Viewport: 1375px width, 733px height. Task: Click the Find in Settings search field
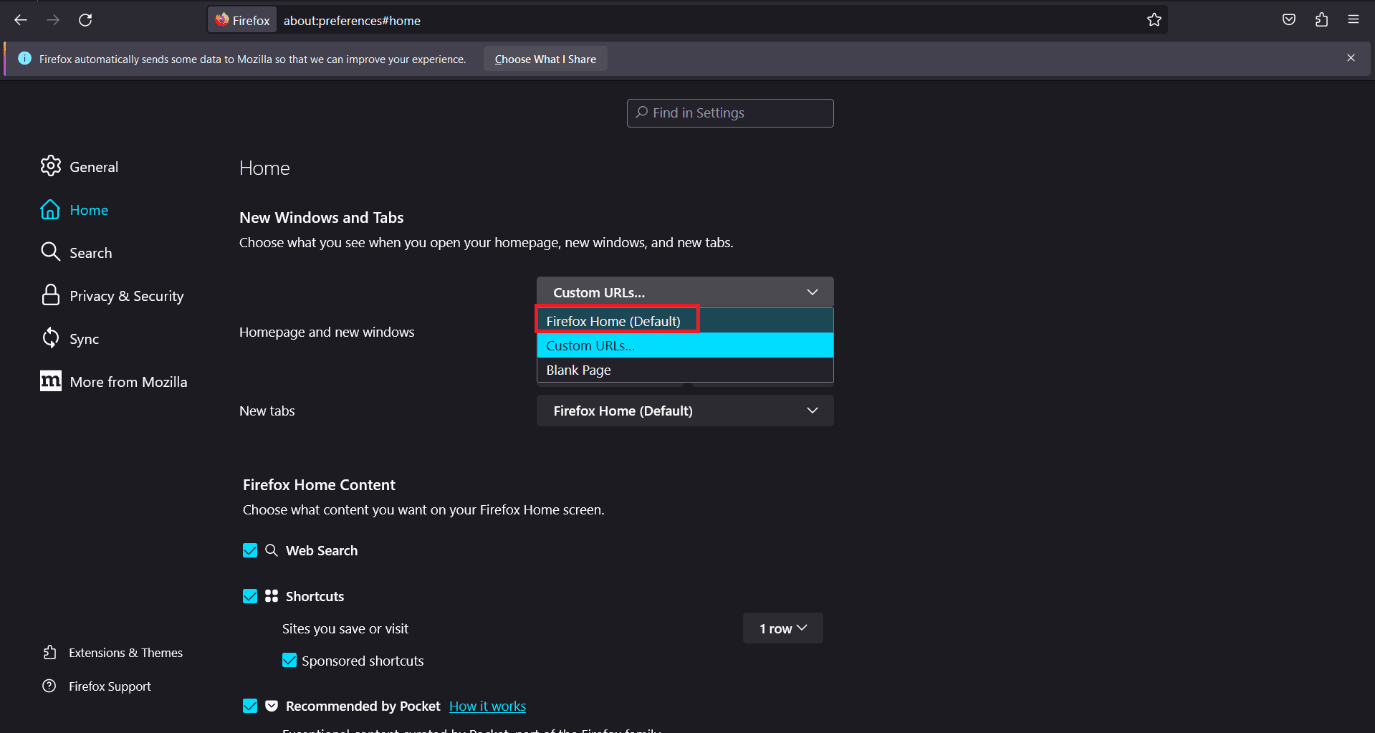[730, 113]
